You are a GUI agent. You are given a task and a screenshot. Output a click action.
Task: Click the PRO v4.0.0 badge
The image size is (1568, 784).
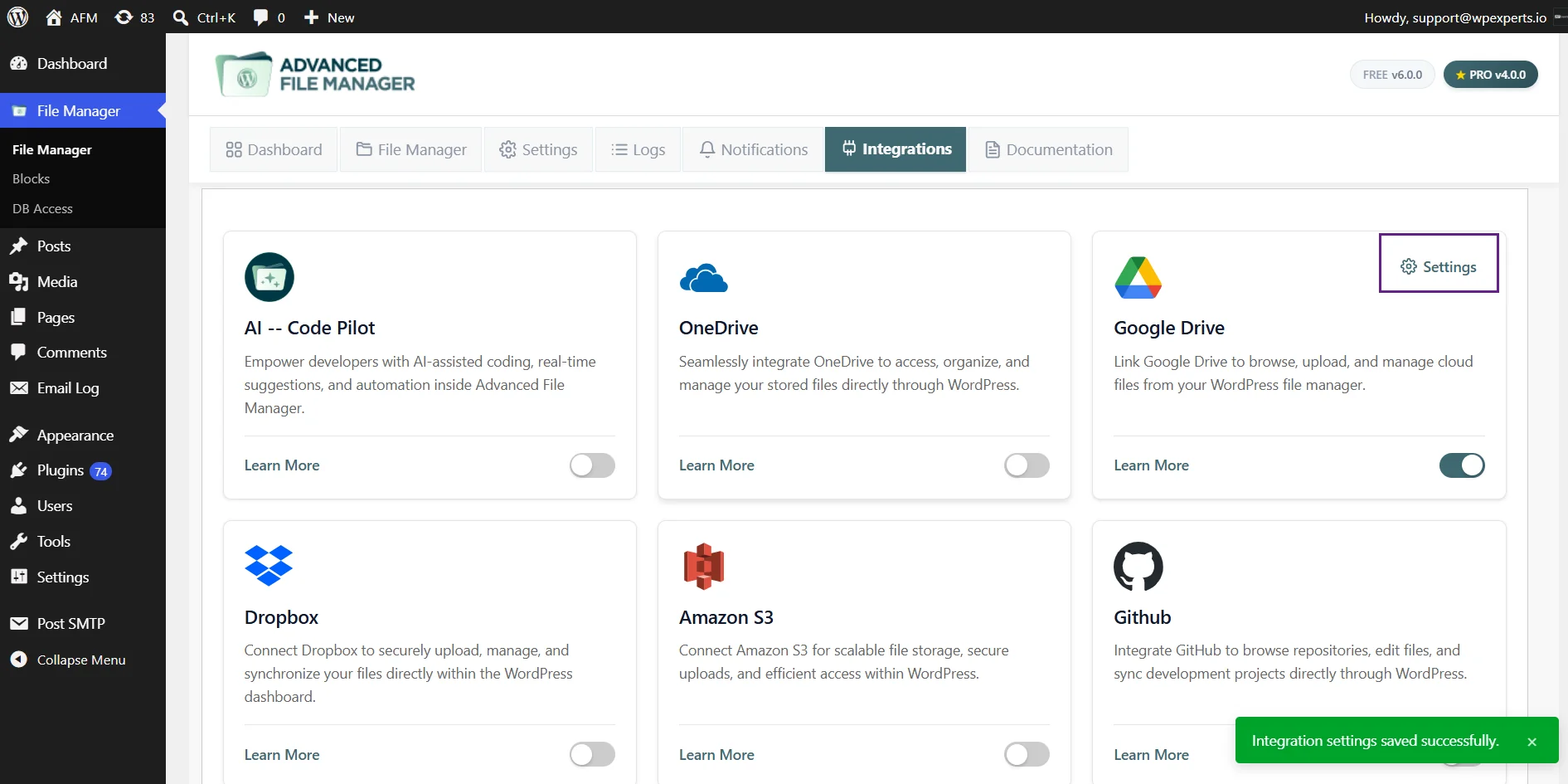tap(1491, 75)
